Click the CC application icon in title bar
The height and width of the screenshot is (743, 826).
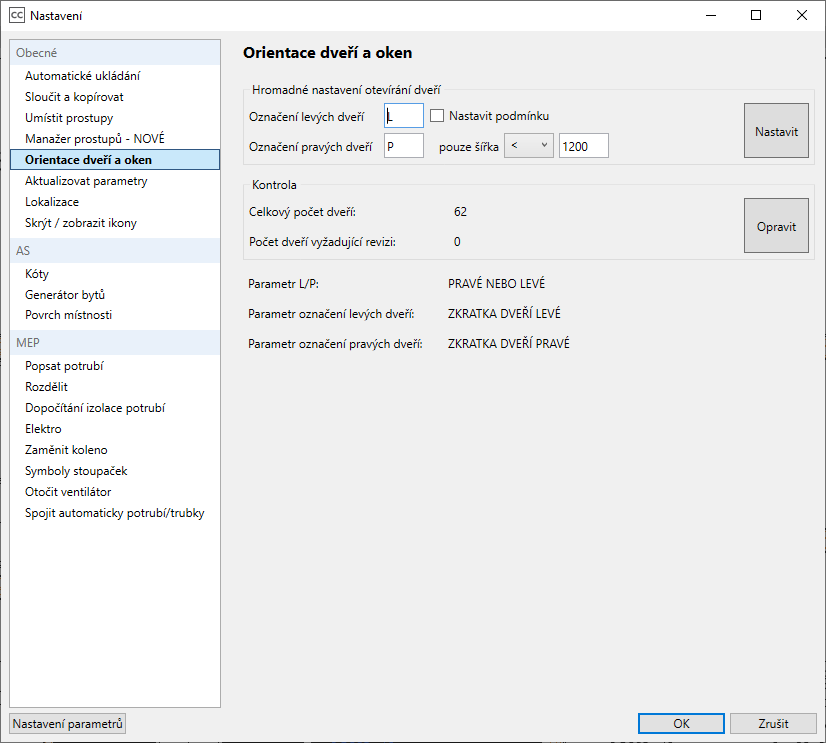(x=17, y=15)
